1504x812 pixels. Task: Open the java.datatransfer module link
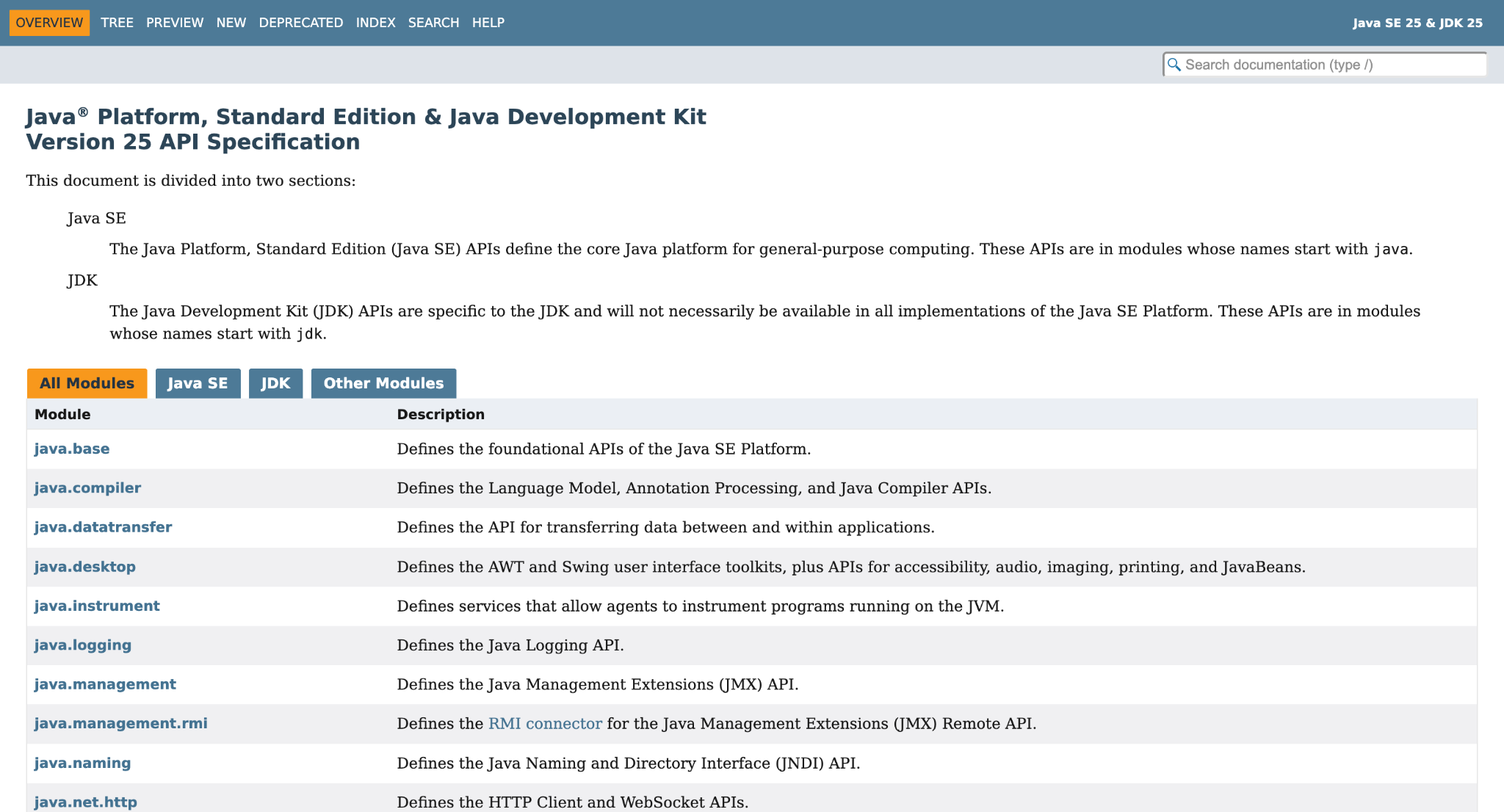click(x=103, y=527)
